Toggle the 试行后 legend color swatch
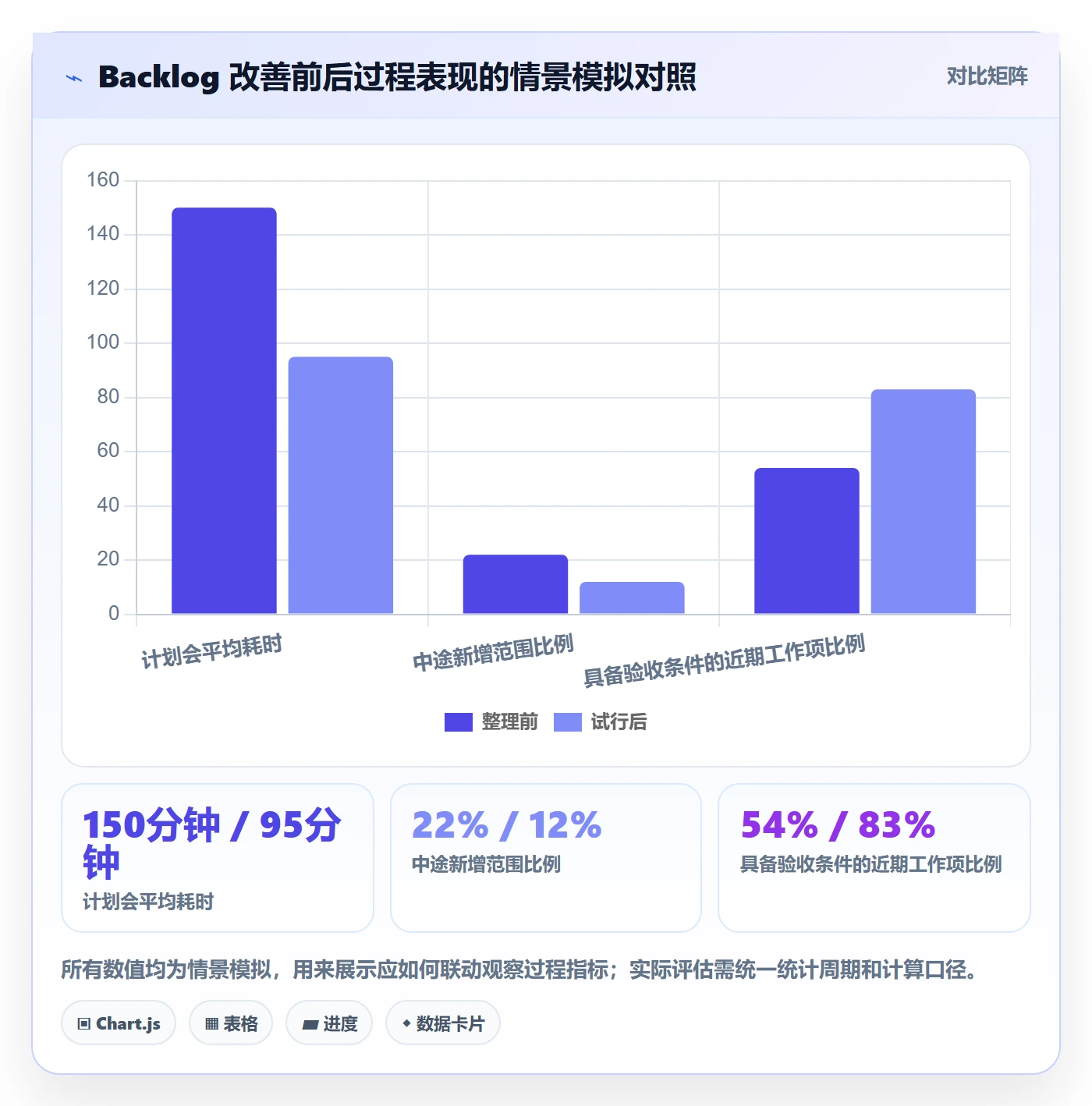The image size is (1092, 1106). click(x=568, y=722)
